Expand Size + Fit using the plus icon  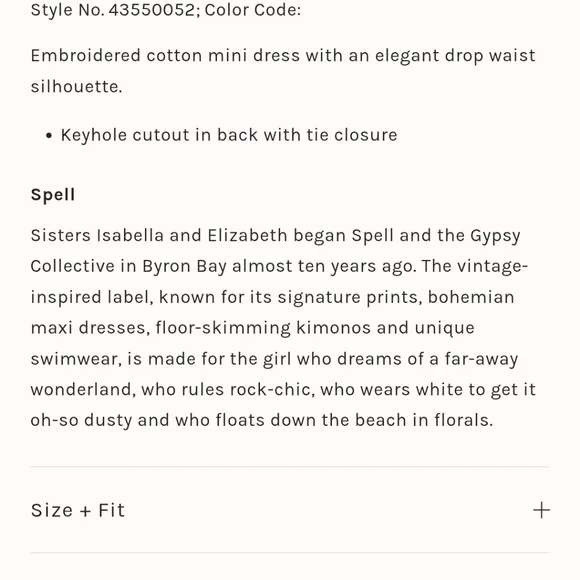pyautogui.click(x=541, y=510)
